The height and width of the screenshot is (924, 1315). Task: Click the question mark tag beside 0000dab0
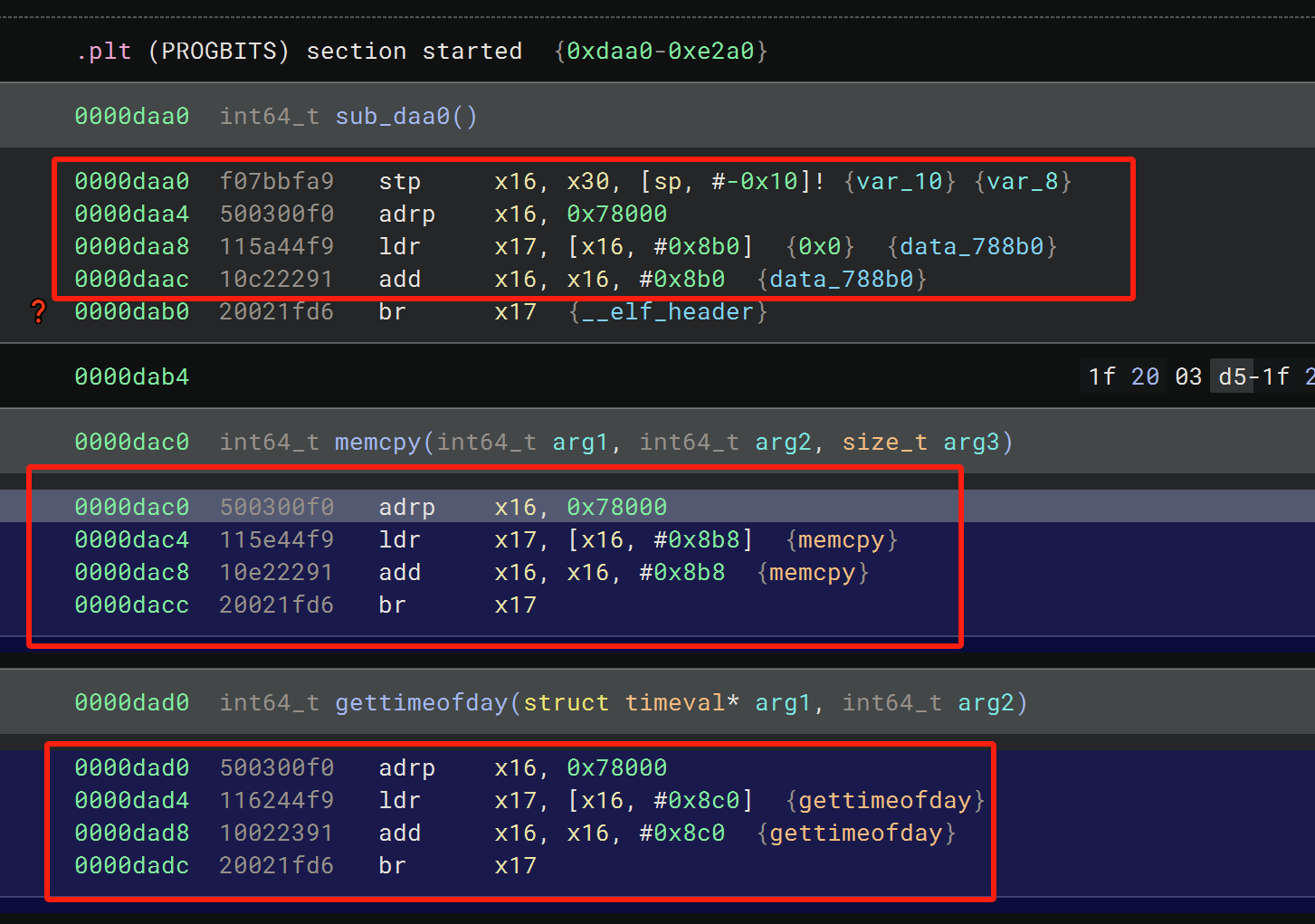[38, 311]
